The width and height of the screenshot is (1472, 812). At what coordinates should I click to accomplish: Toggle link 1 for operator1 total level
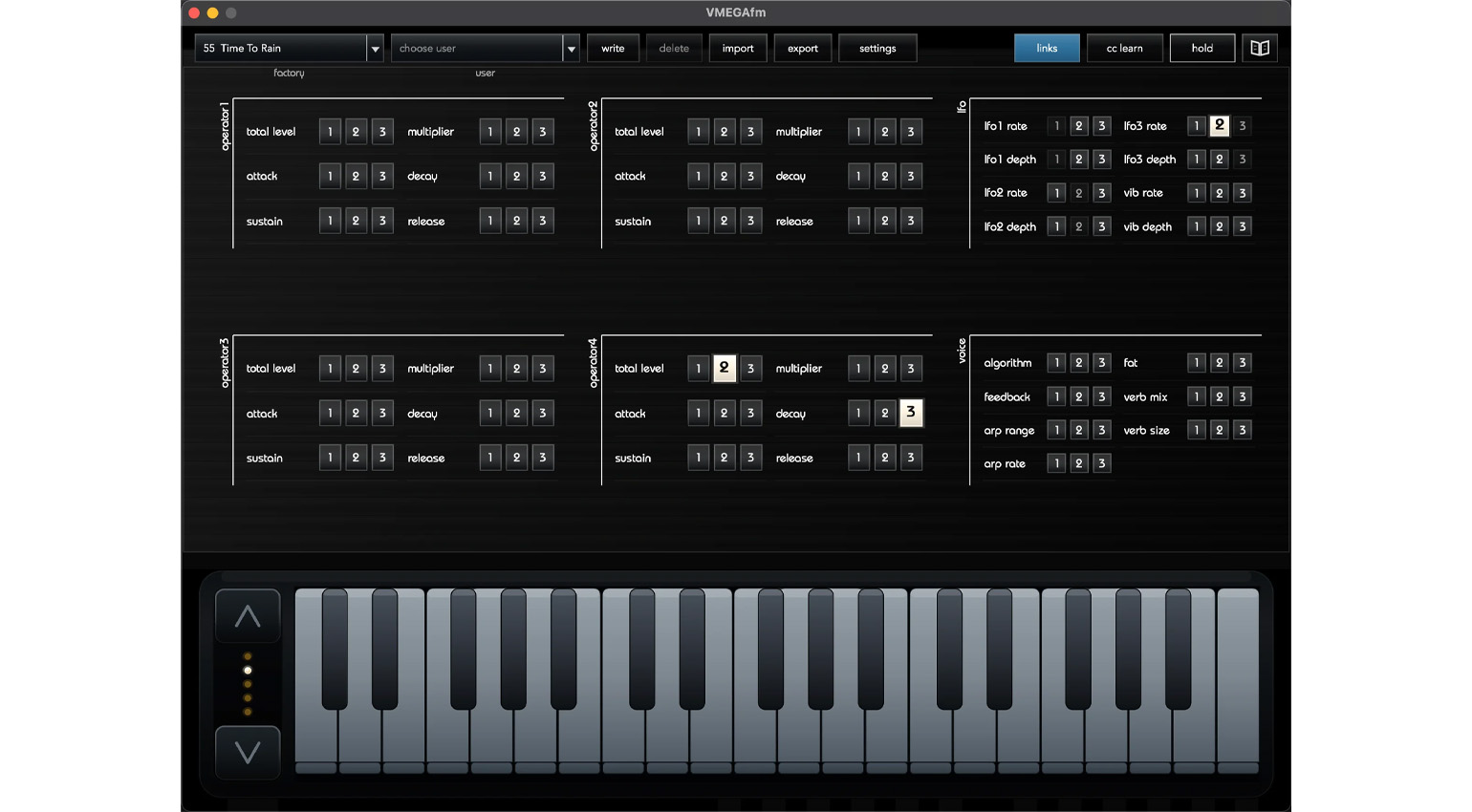pos(330,132)
